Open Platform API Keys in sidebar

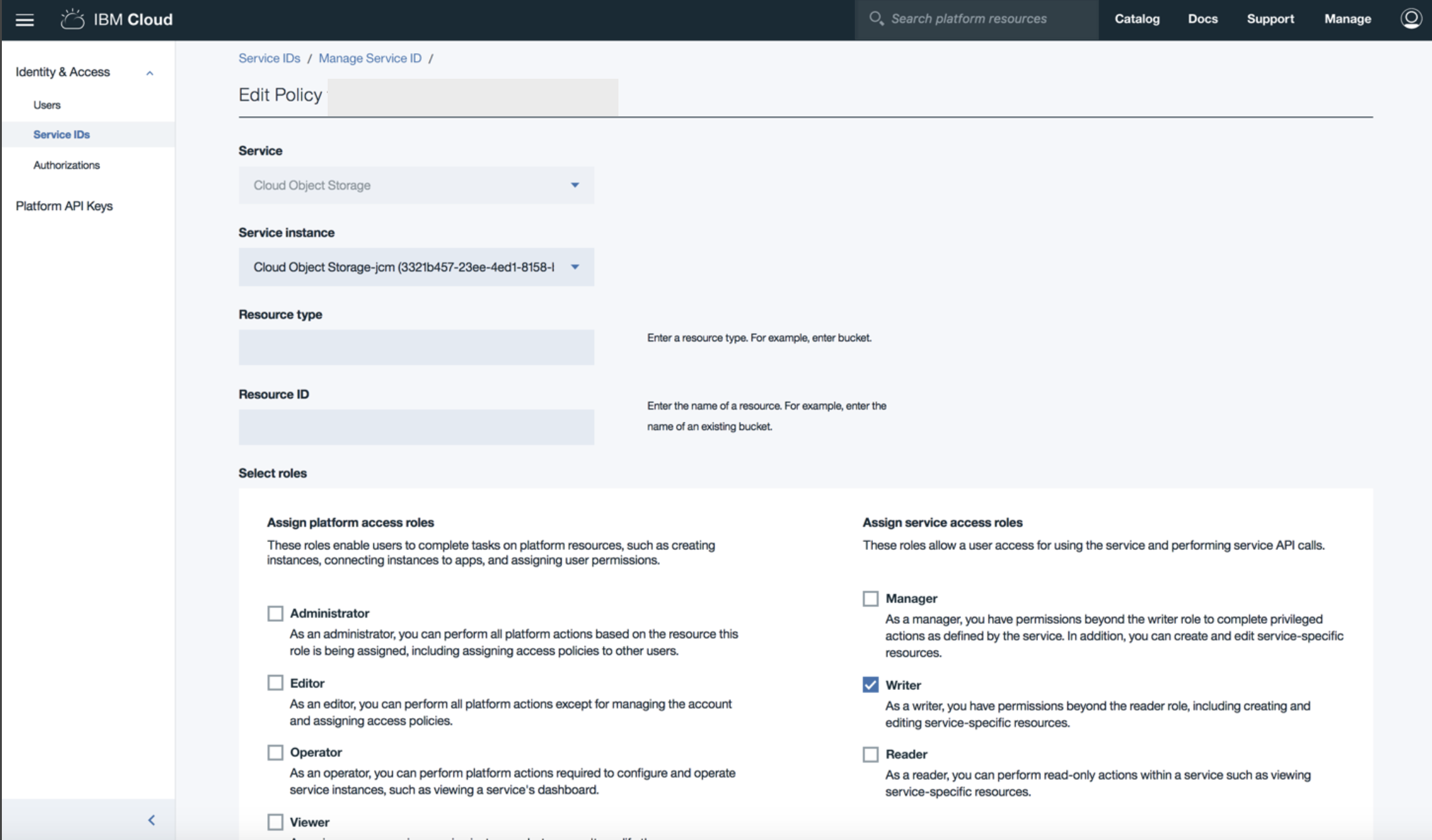coord(64,206)
